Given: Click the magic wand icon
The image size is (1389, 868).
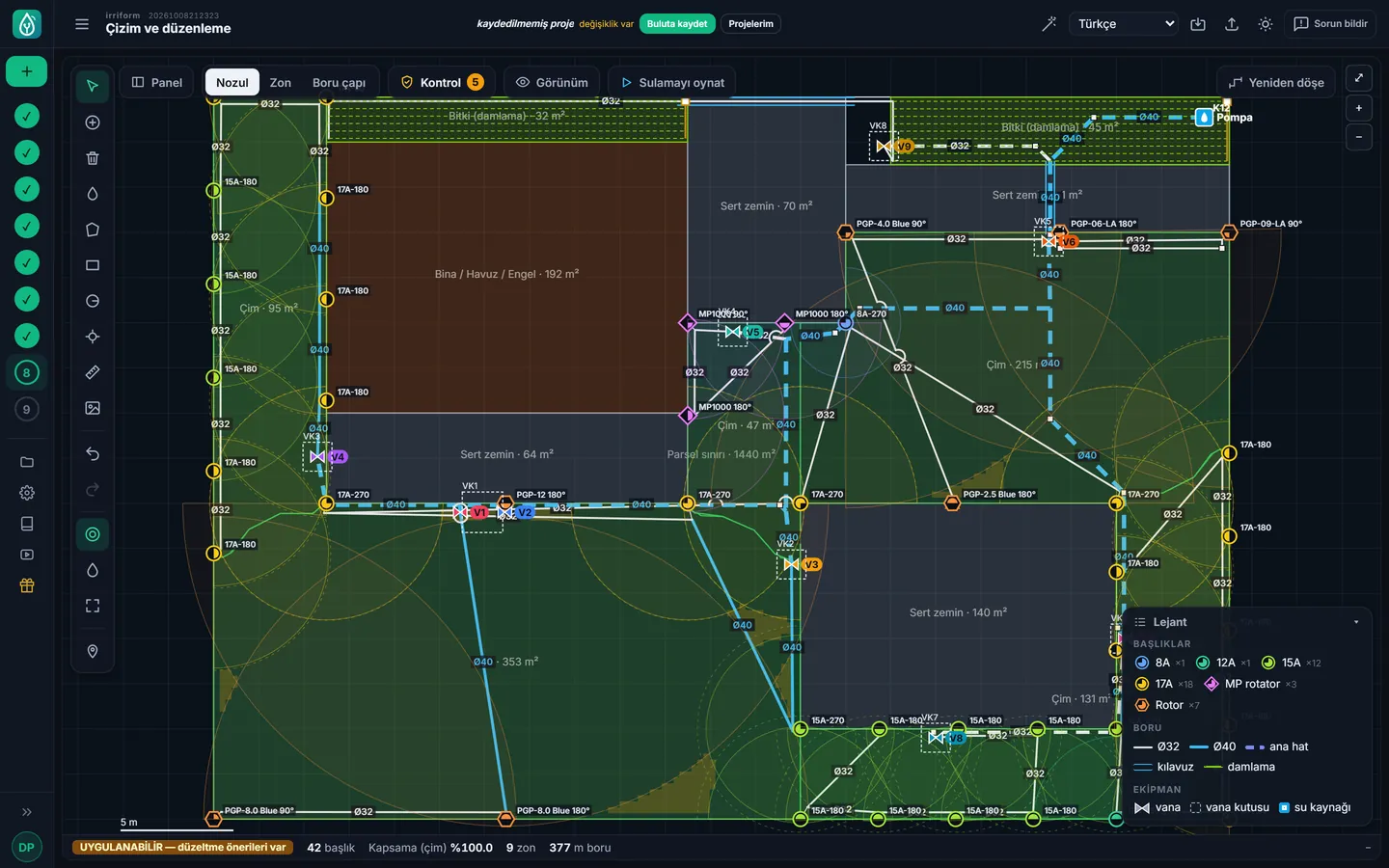Looking at the screenshot, I should (x=1049, y=24).
